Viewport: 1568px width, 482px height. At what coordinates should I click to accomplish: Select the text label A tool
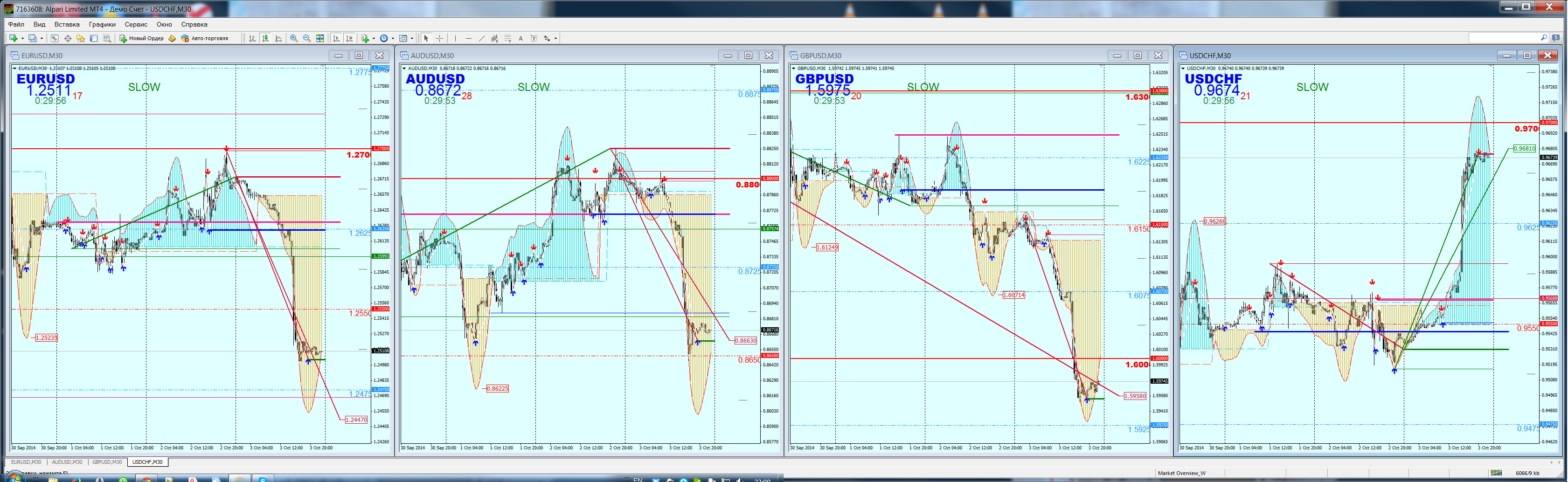[521, 38]
